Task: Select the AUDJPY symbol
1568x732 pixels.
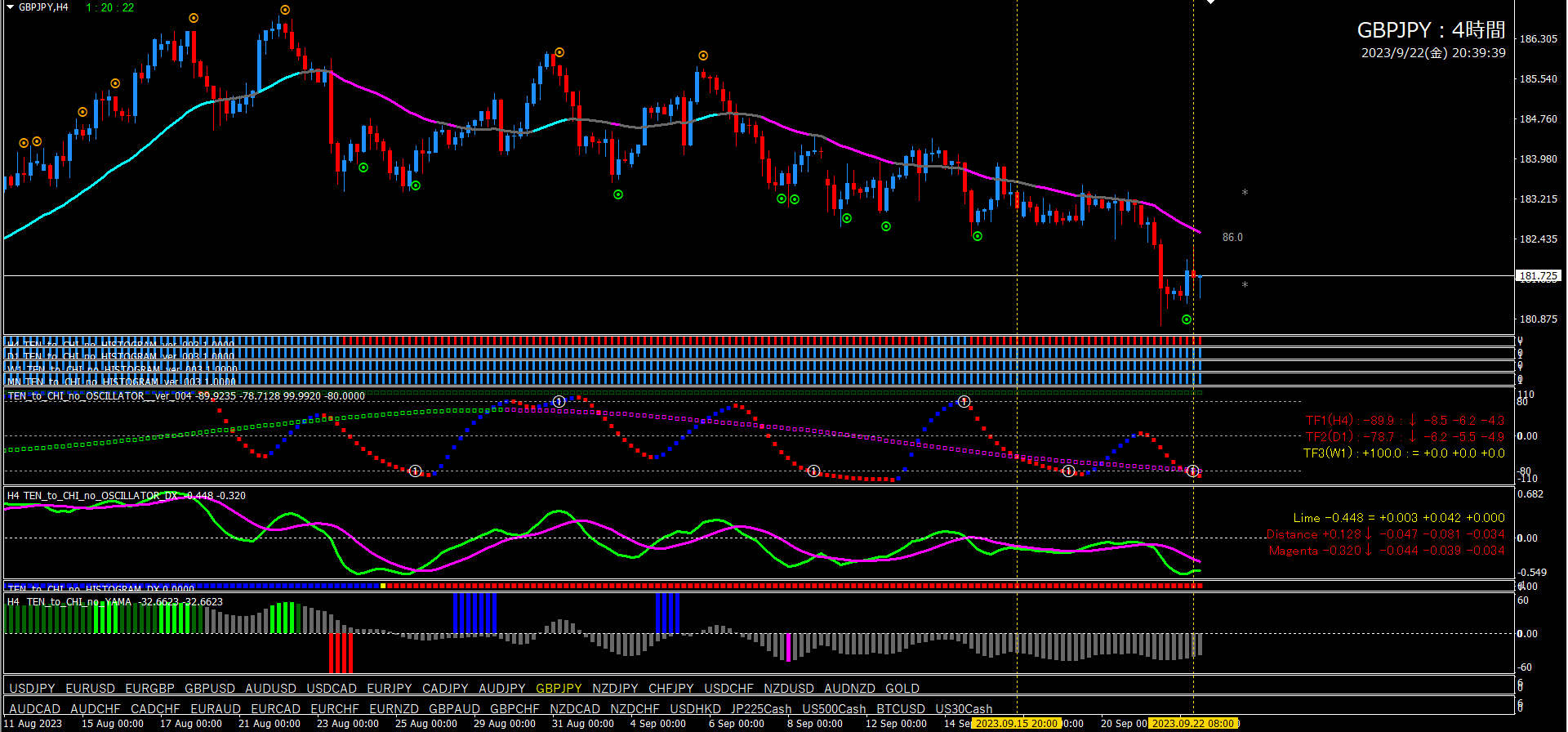Action: click(502, 689)
